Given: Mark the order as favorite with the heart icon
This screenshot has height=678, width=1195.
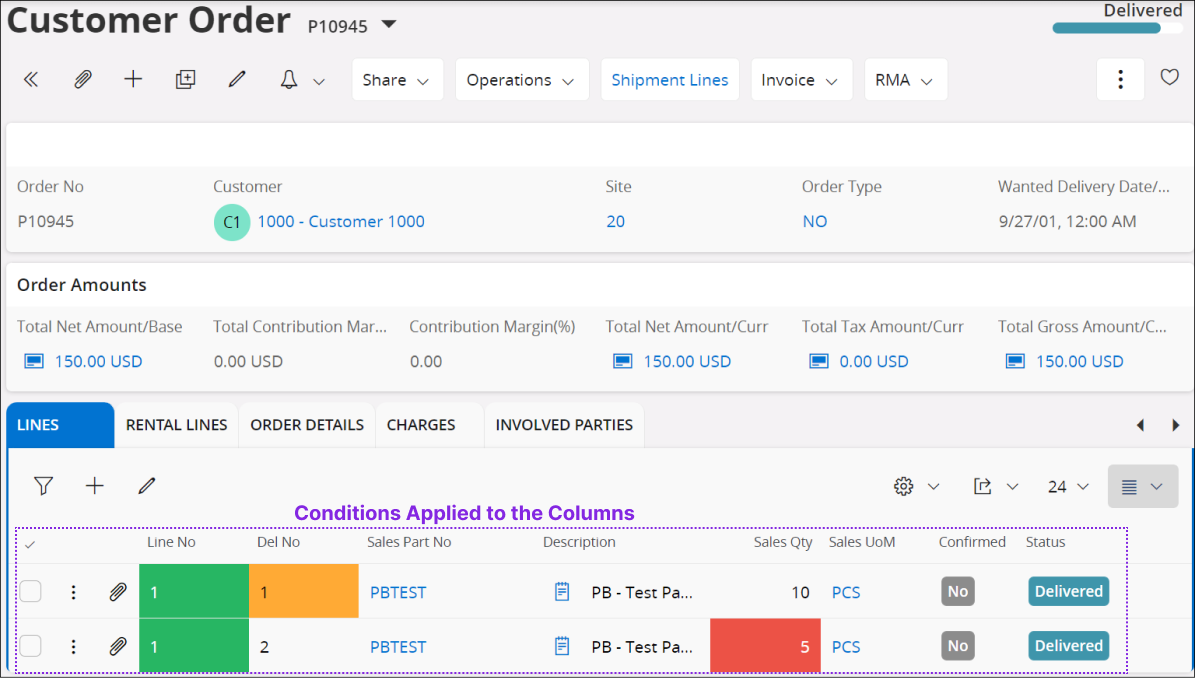Looking at the screenshot, I should tap(1169, 77).
